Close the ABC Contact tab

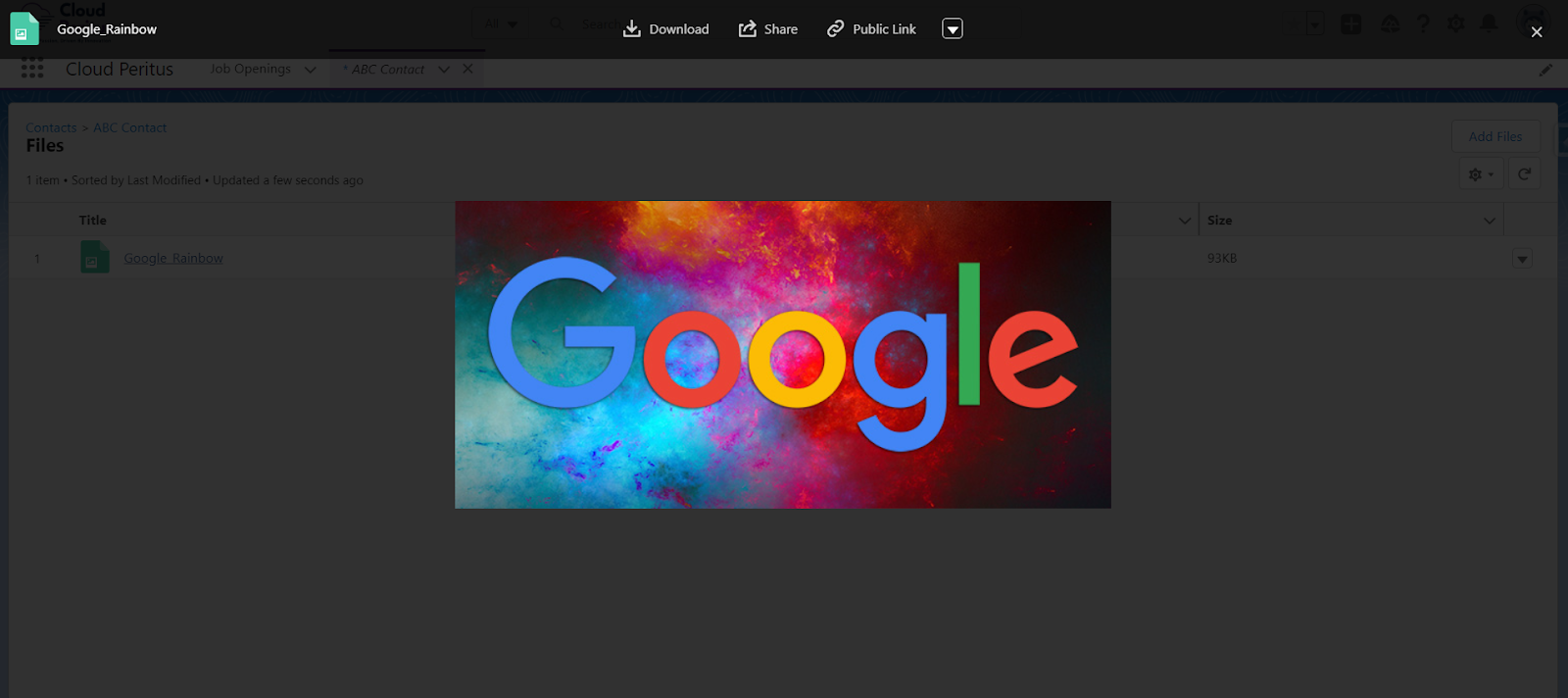point(467,69)
